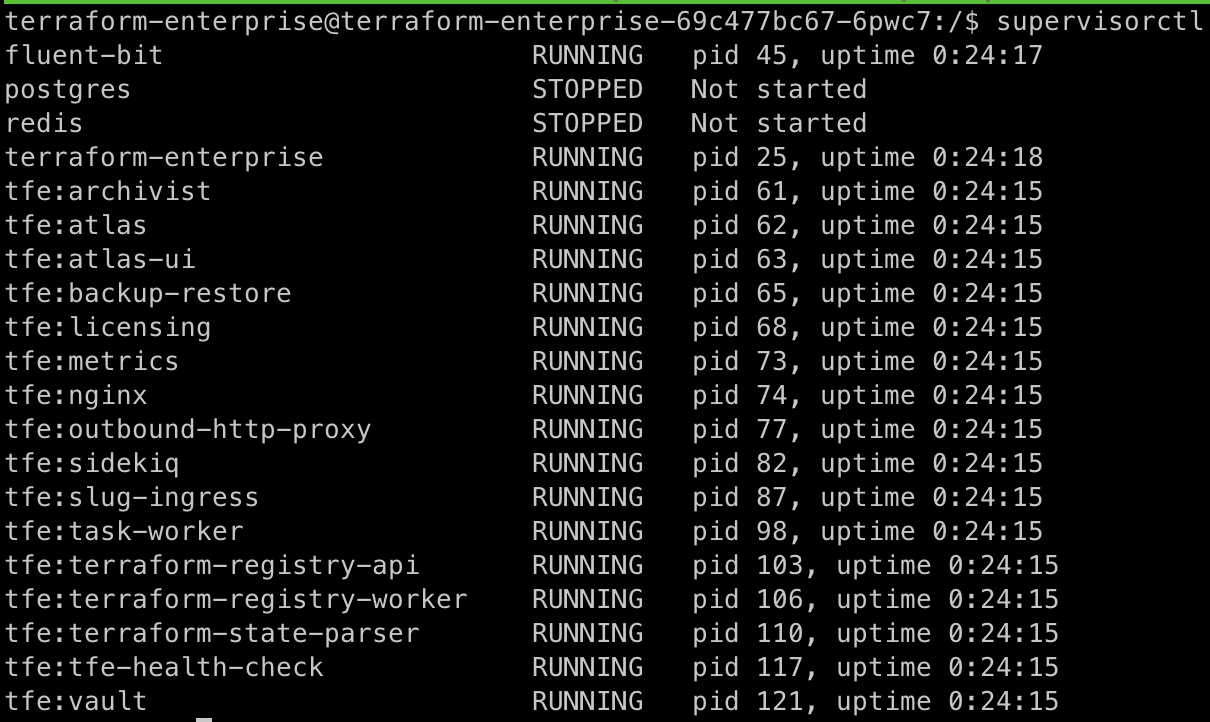This screenshot has height=722, width=1210.
Task: Click the tfe:terraform-registry-api process name
Action: click(212, 565)
